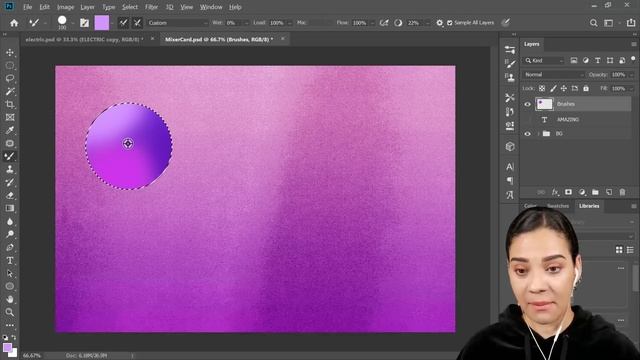Toggle lock all for layer
This screenshot has height=360, width=640.
click(586, 88)
